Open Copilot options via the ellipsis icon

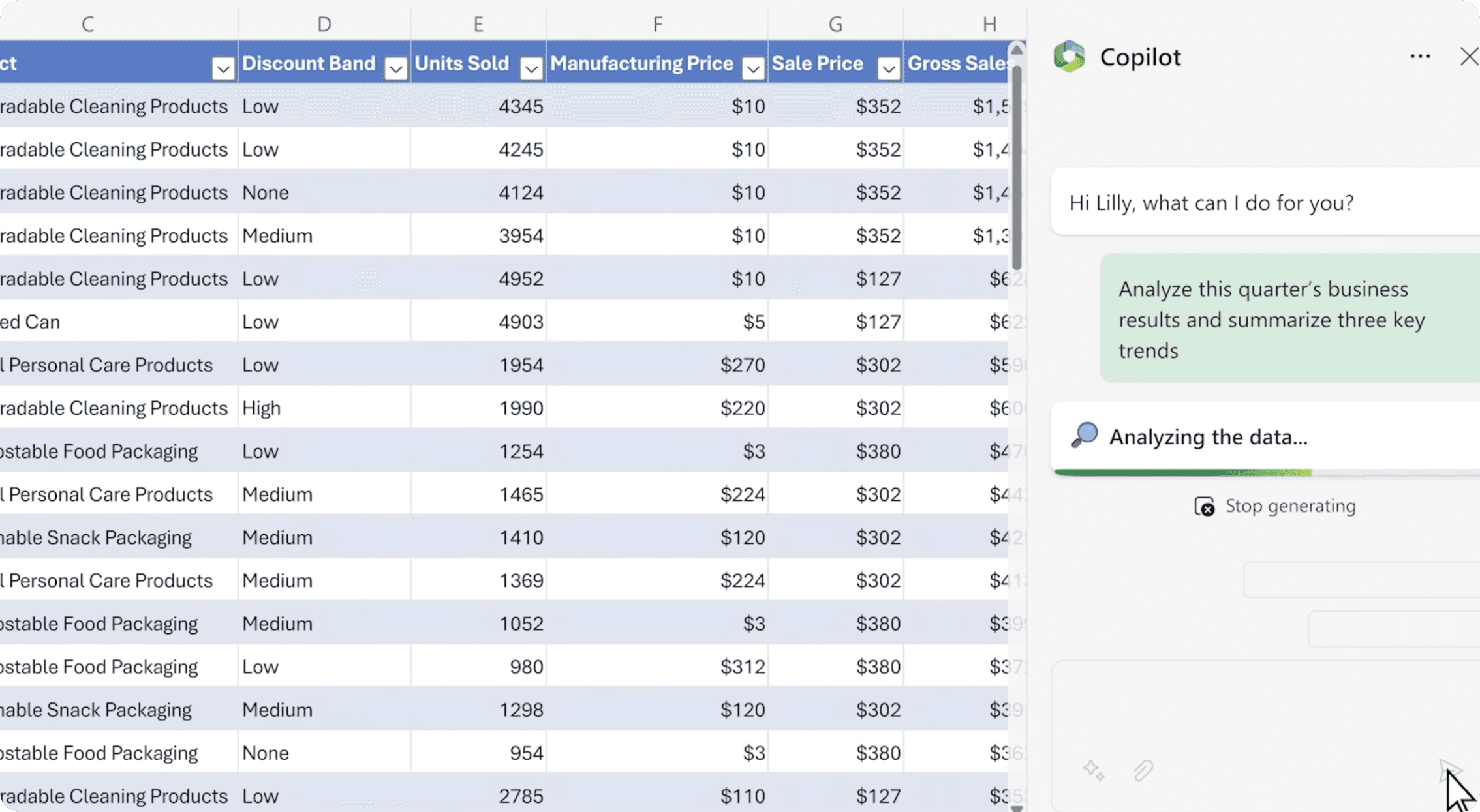point(1419,57)
